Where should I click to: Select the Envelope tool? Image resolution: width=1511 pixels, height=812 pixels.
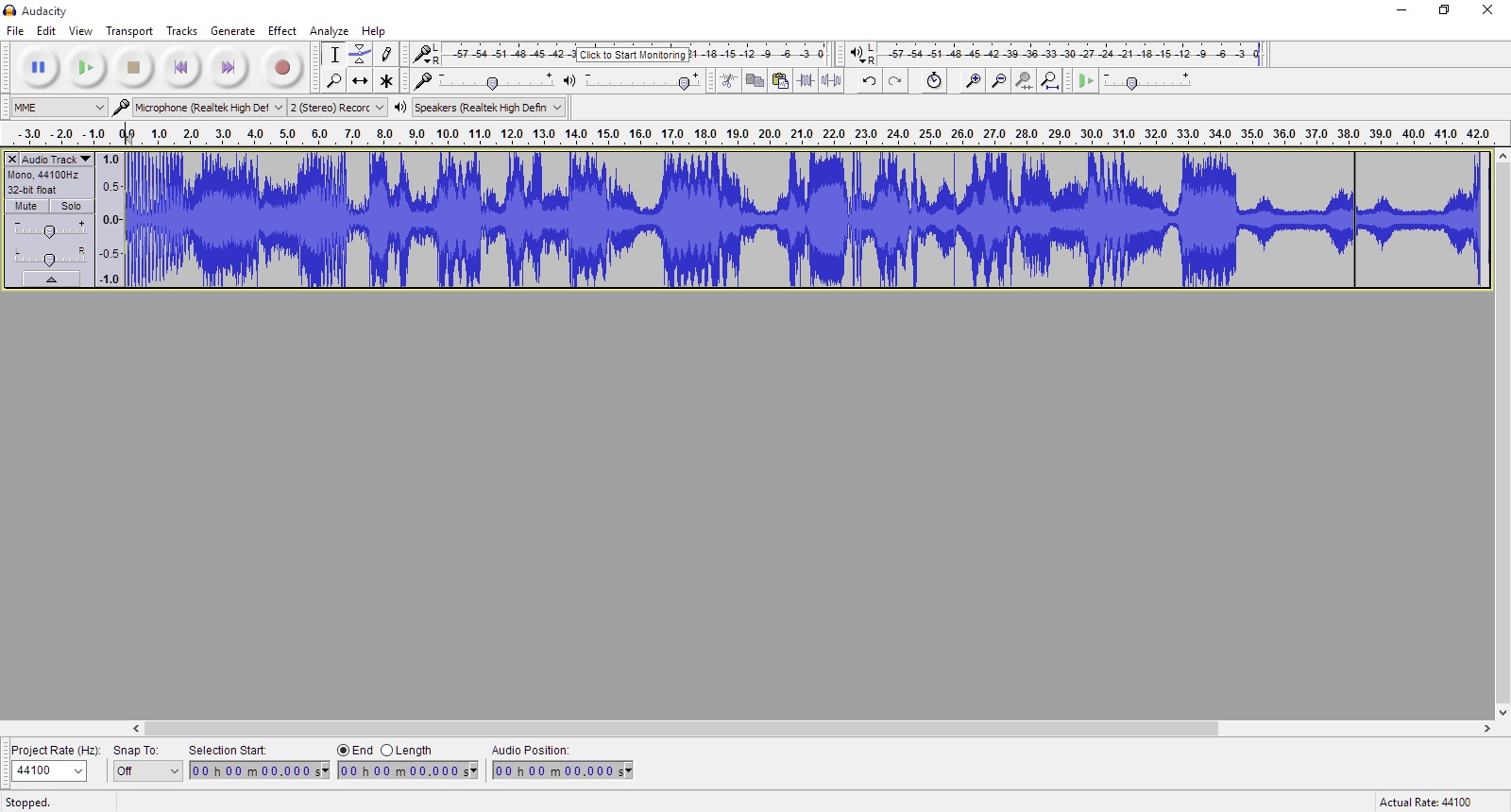[x=360, y=55]
